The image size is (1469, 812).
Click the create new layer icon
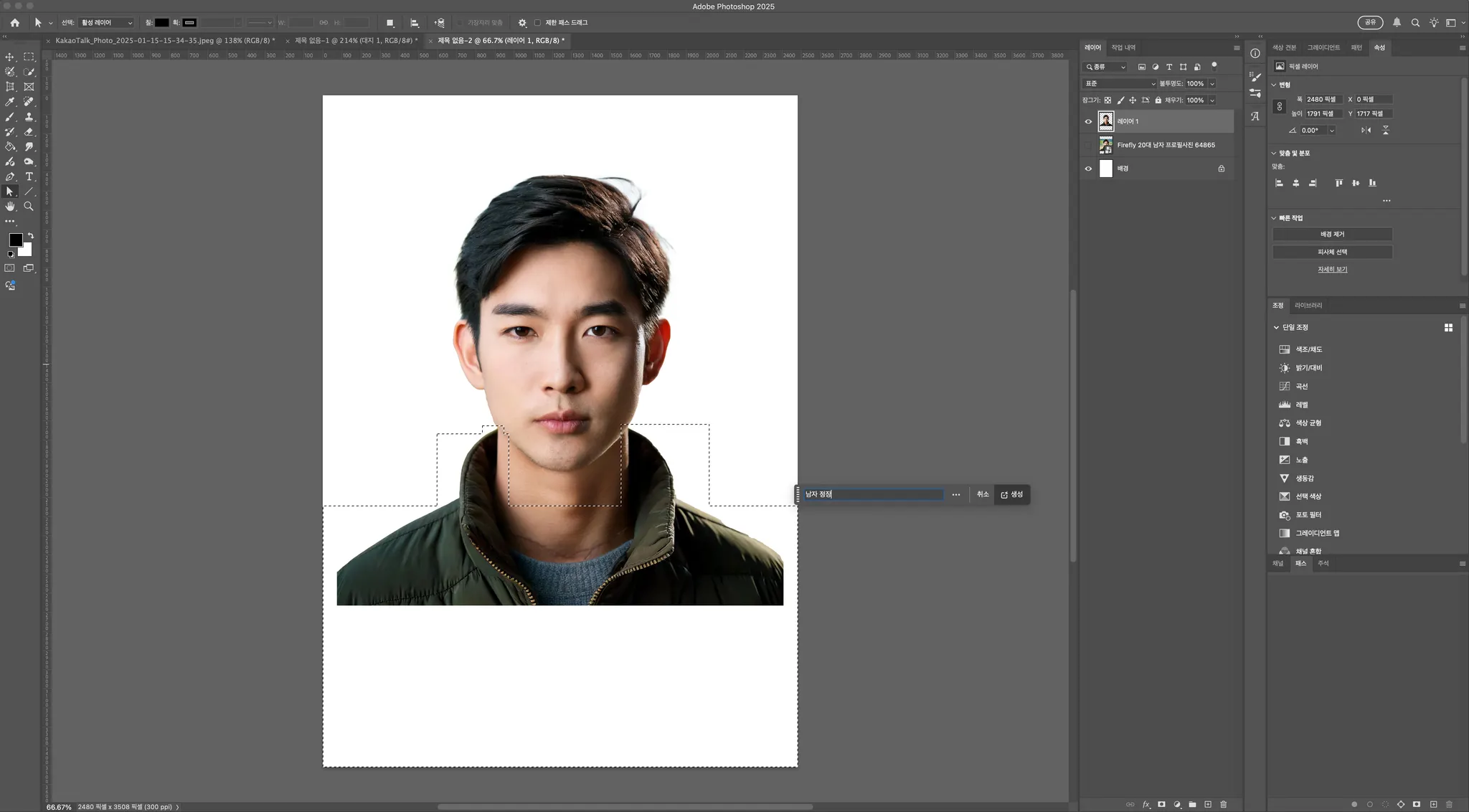1208,804
